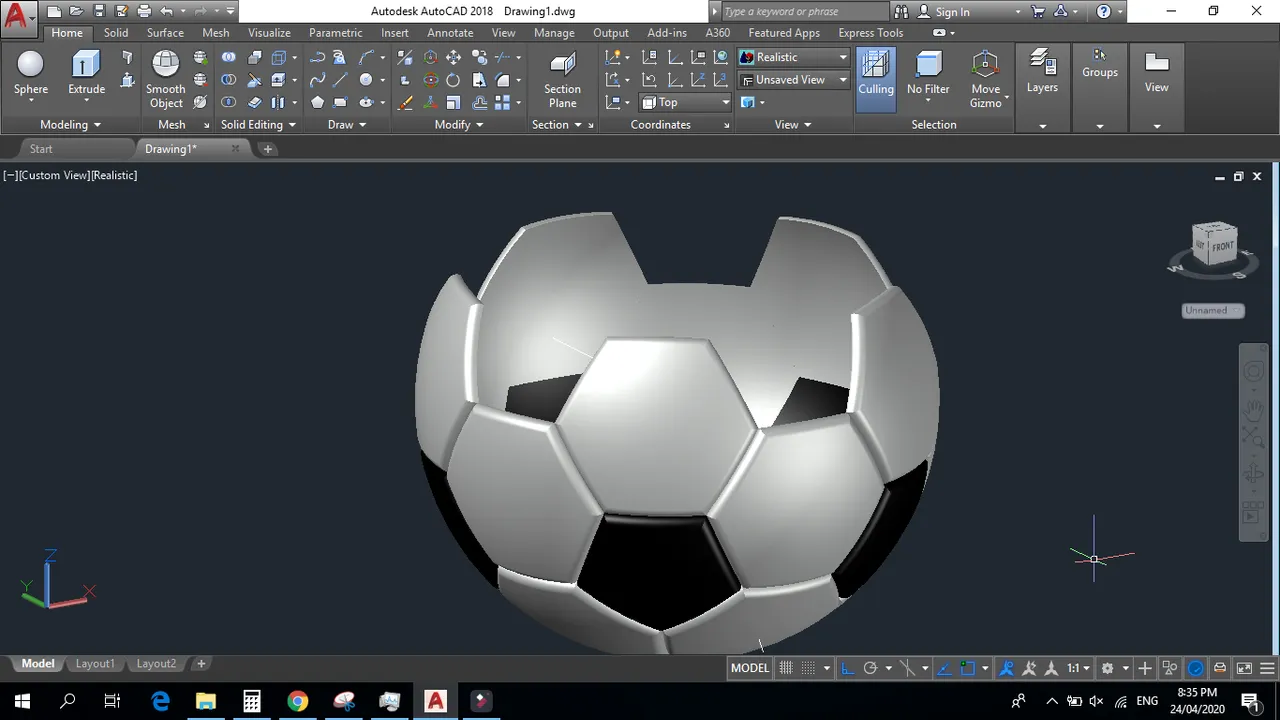
Task: Open the Realistic visual style dropdown
Action: pos(793,57)
